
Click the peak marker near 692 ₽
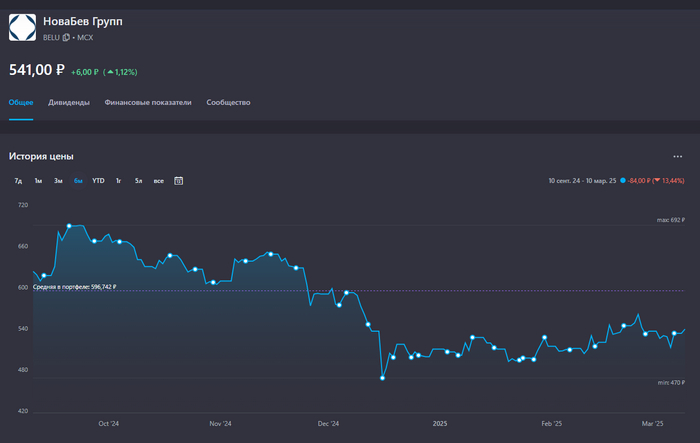click(68, 226)
